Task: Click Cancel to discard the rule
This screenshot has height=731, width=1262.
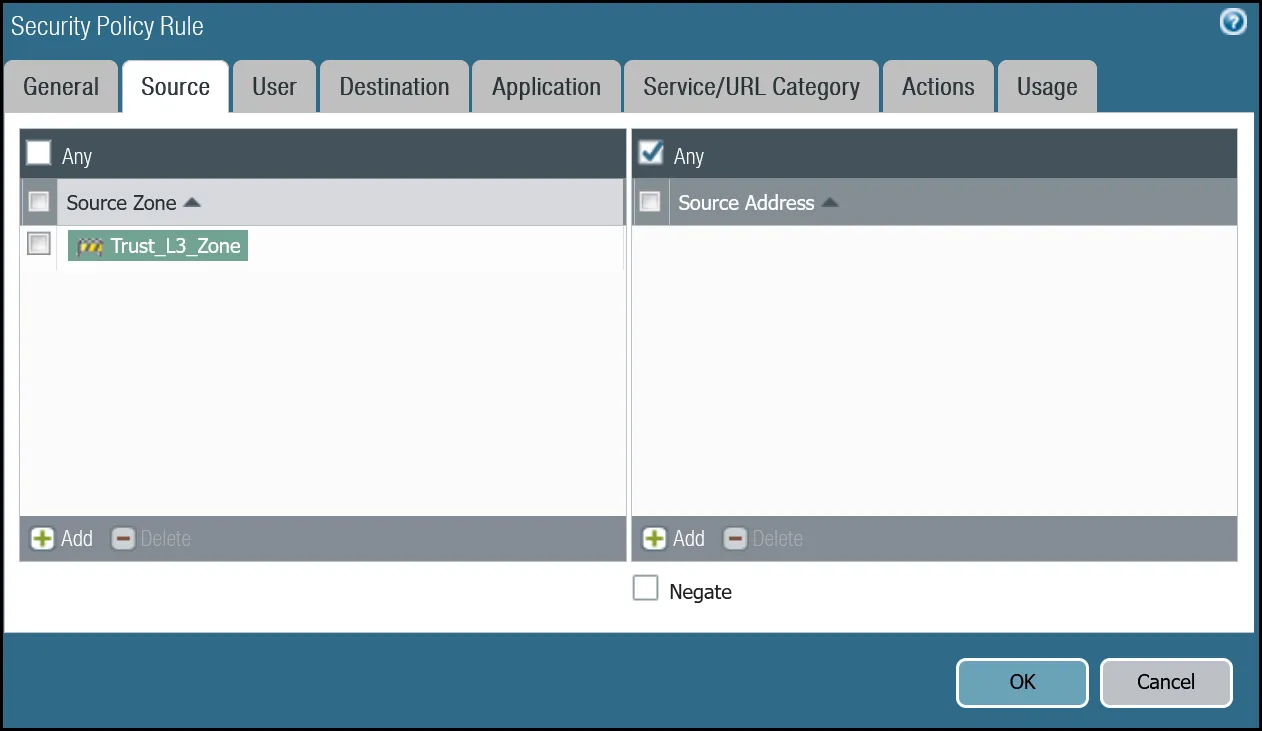Action: 1165,682
